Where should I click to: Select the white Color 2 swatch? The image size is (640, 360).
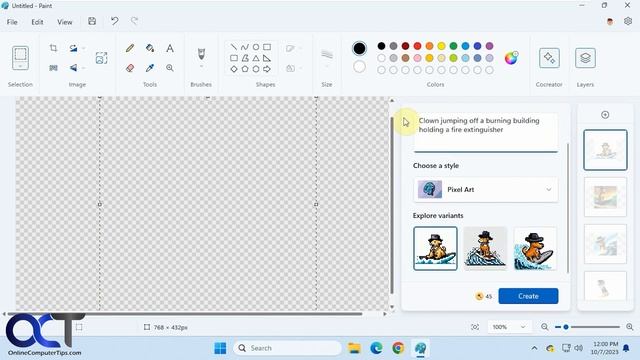(359, 67)
